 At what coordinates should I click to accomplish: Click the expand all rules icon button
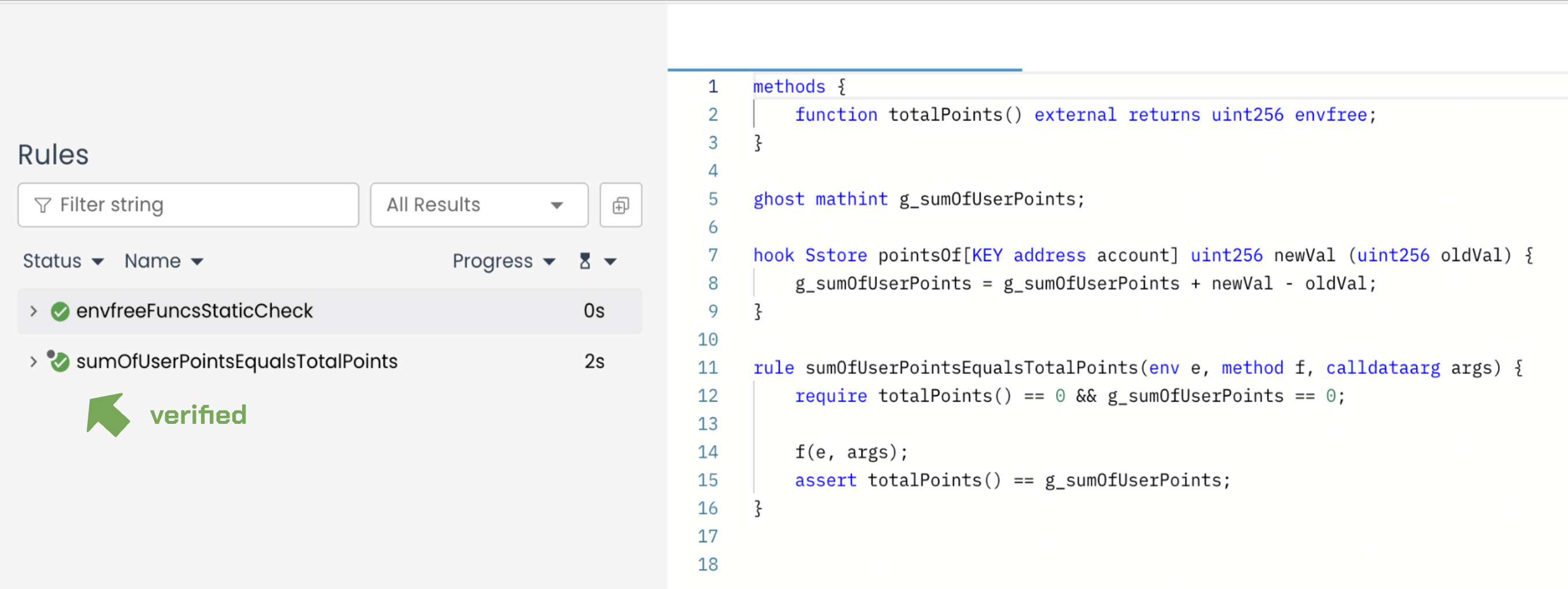click(x=620, y=205)
